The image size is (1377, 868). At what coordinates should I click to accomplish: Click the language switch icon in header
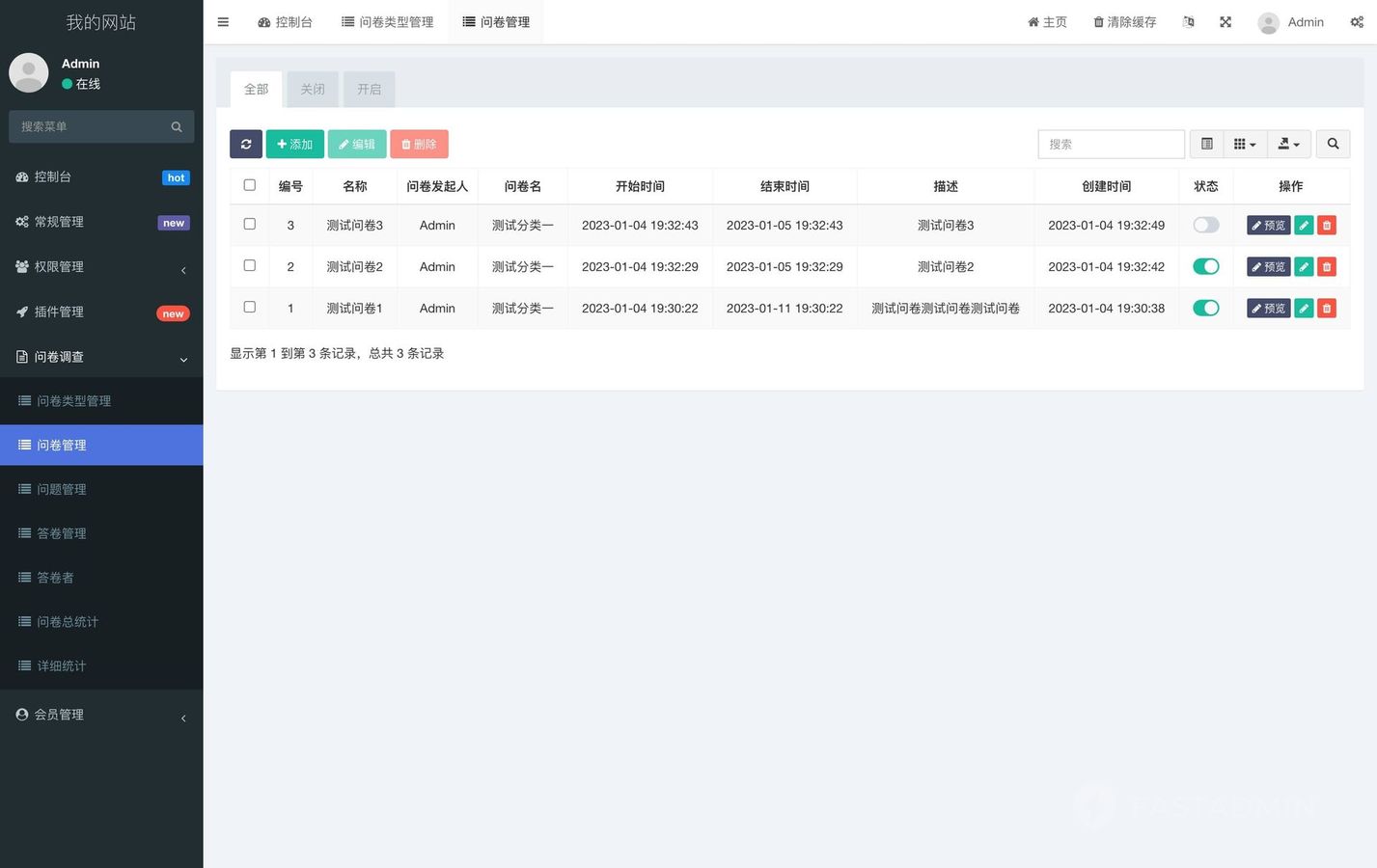1189,22
